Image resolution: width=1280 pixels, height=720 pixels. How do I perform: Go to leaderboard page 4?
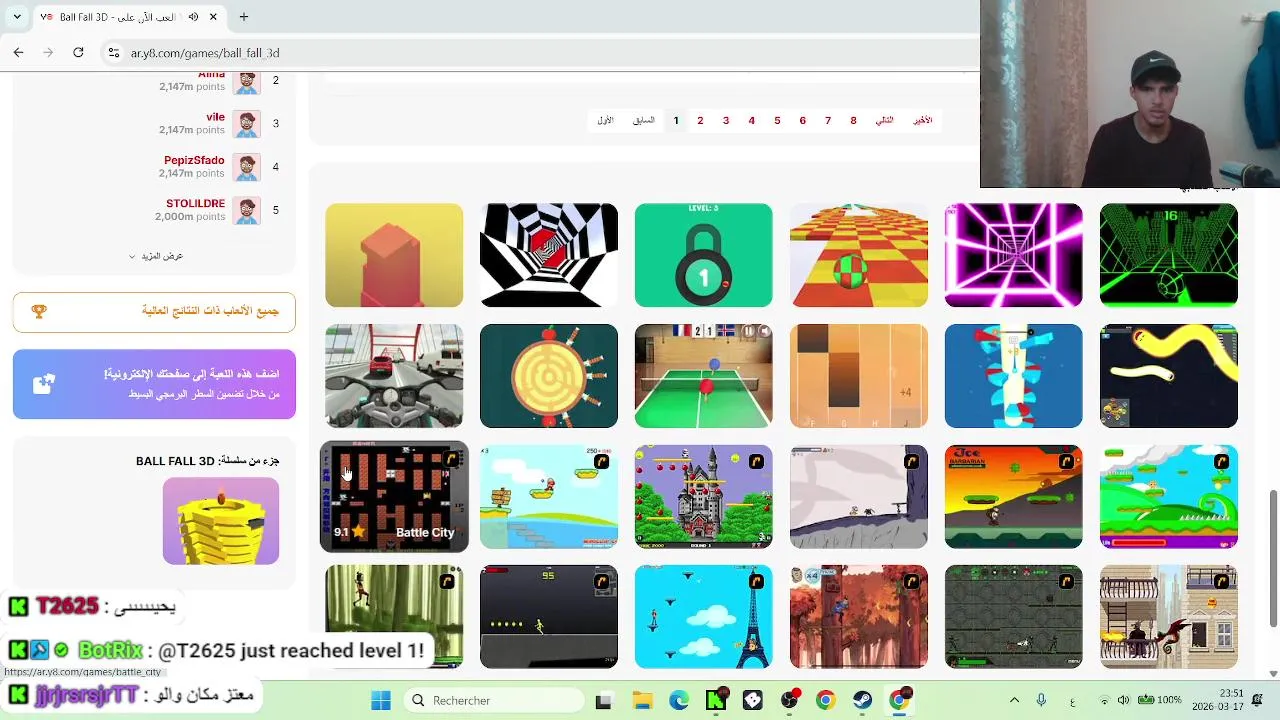click(x=752, y=120)
